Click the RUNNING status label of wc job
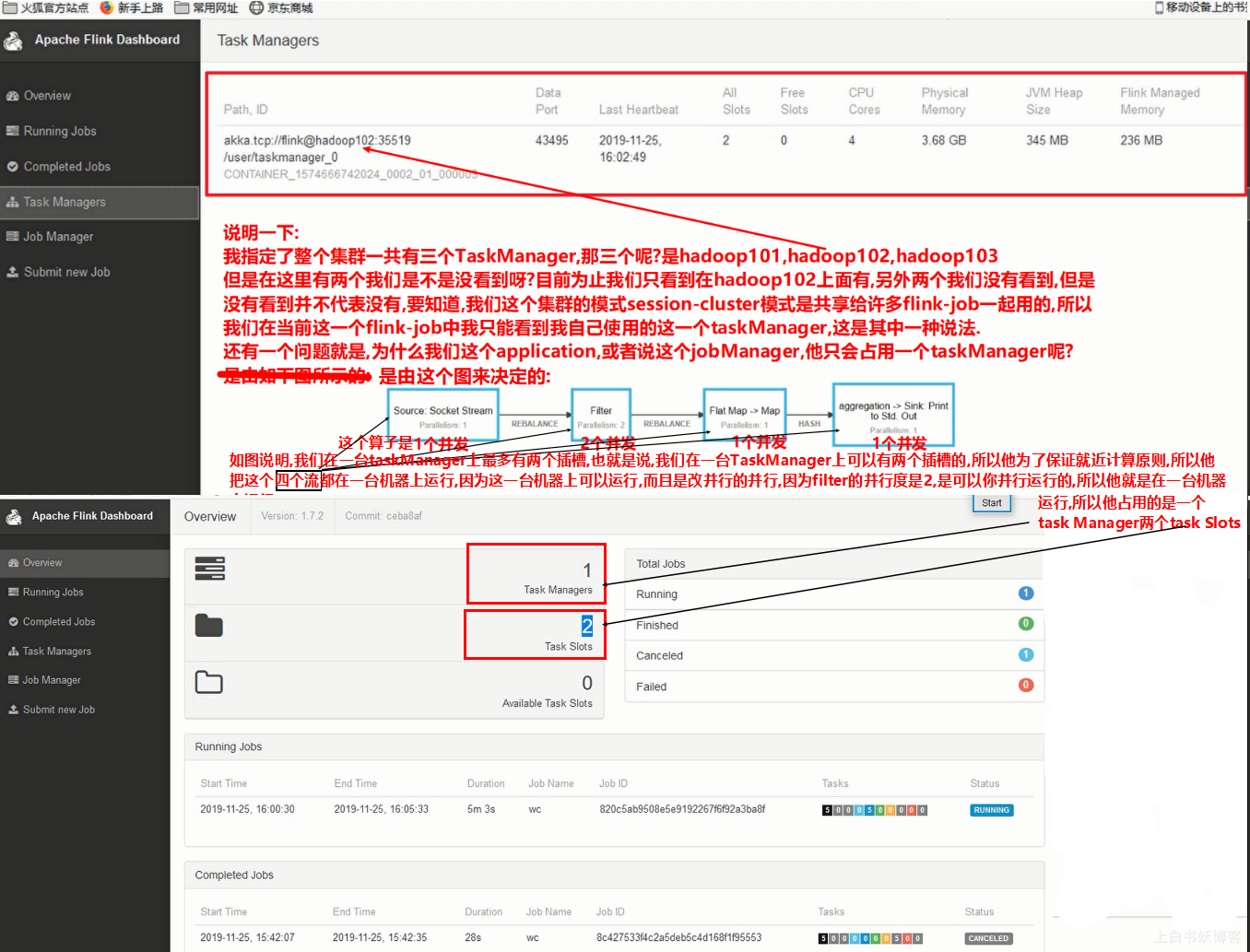Viewport: 1250px width, 952px height. click(992, 810)
